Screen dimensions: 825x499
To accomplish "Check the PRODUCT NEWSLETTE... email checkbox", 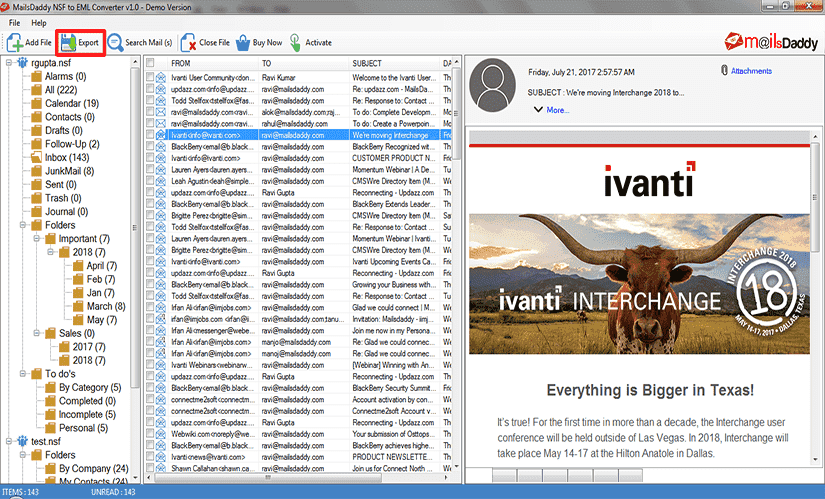I will click(x=150, y=457).
